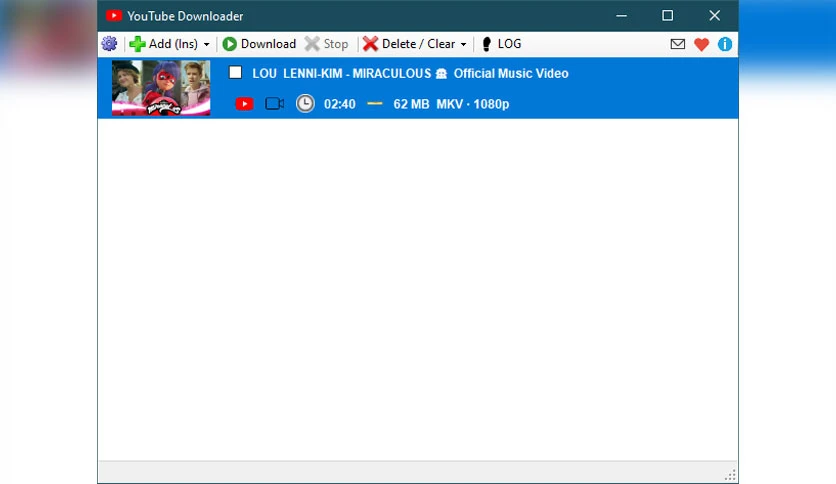Click the Miraculous video thumbnail
Image resolution: width=836 pixels, height=484 pixels.
click(x=161, y=88)
